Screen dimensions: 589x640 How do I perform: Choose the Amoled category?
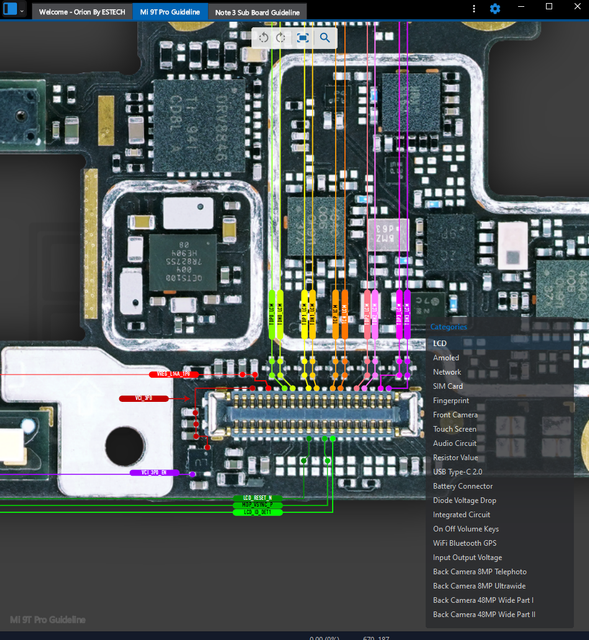[500, 358]
